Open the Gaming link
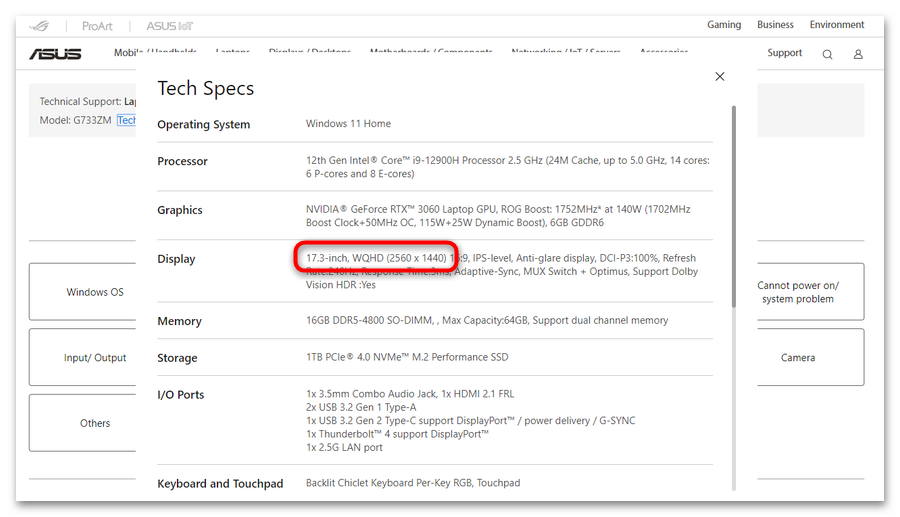 (x=724, y=25)
